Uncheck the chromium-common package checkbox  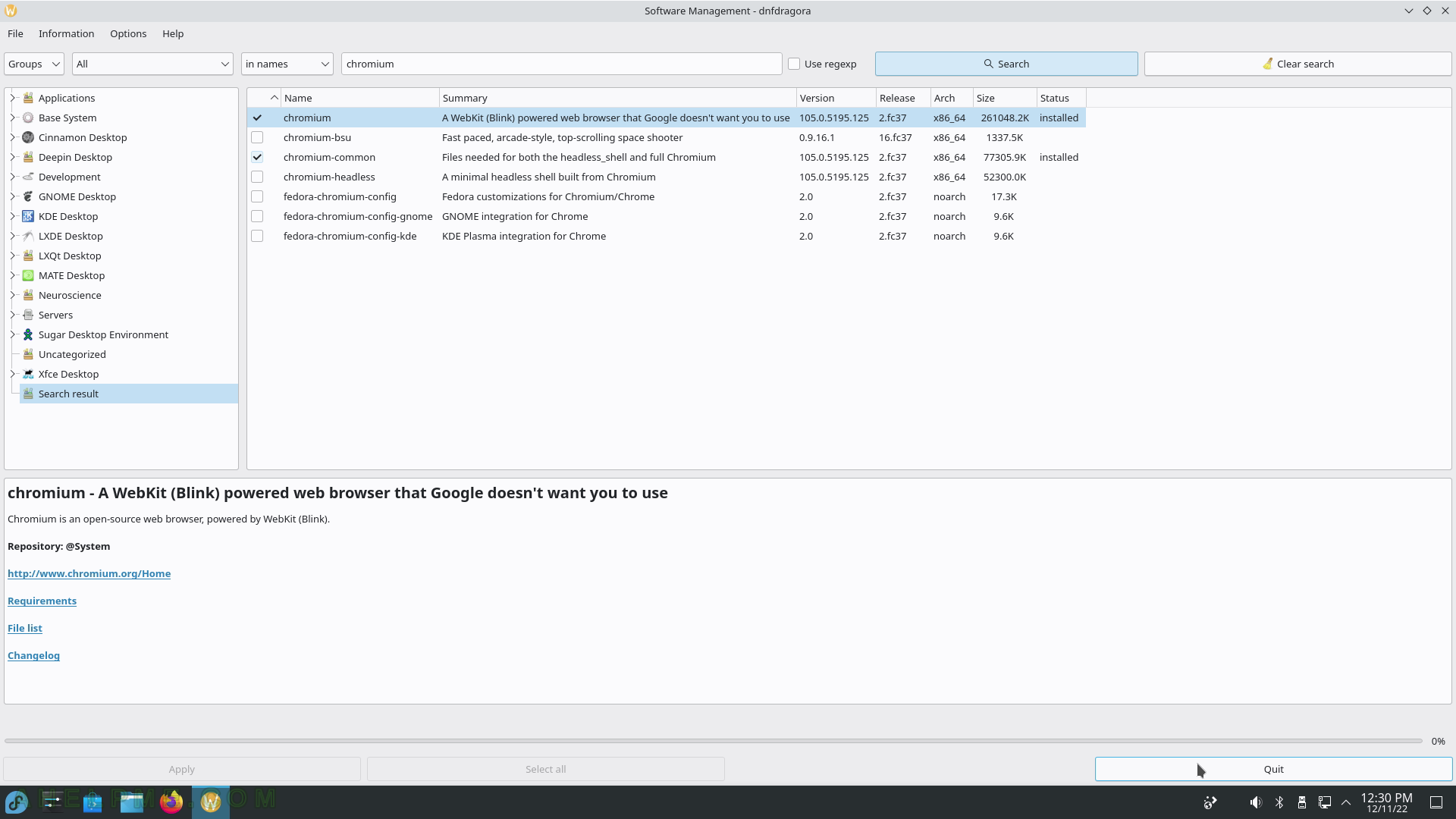(257, 157)
